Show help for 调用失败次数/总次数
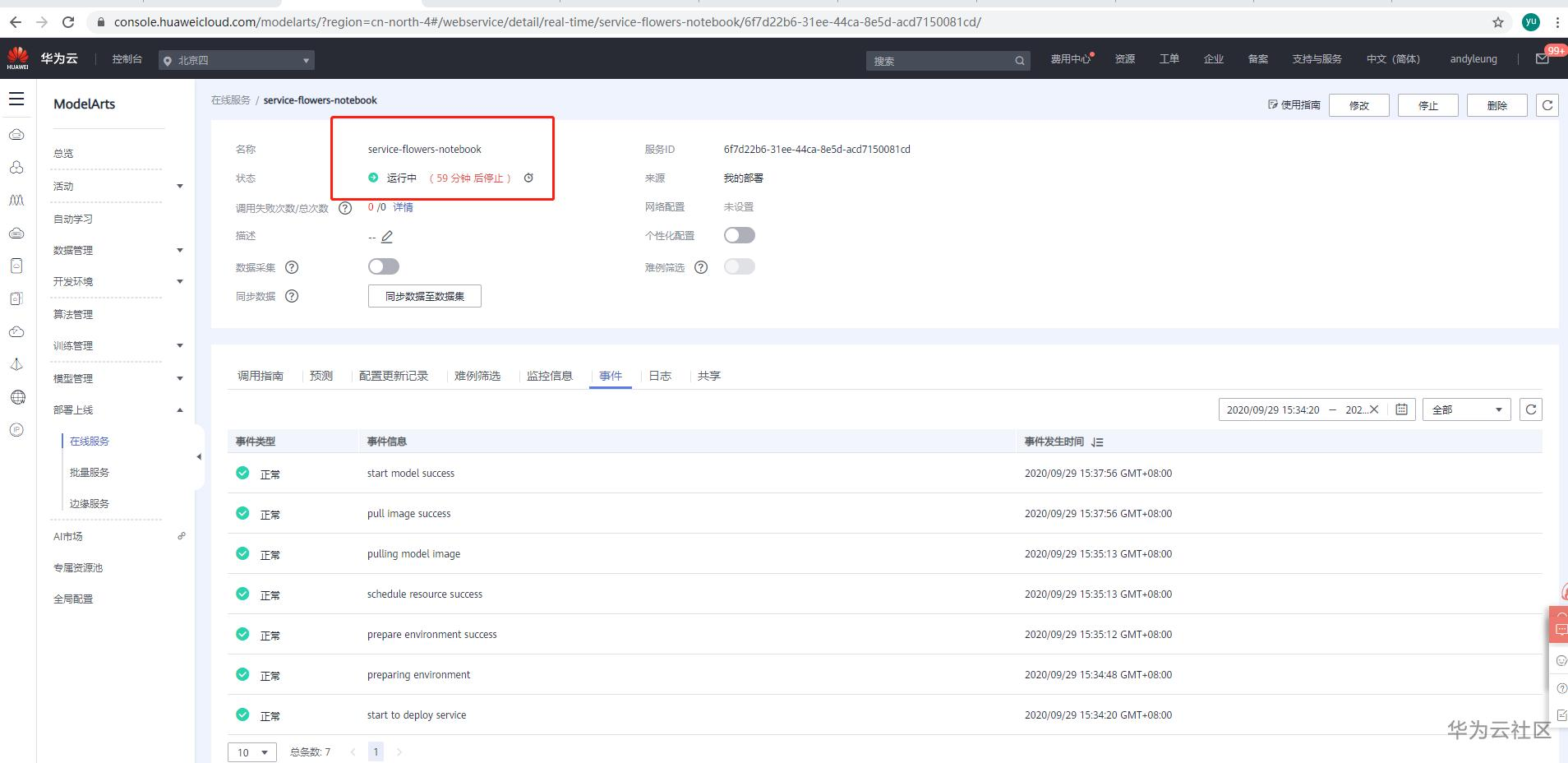1568x763 pixels. (345, 208)
